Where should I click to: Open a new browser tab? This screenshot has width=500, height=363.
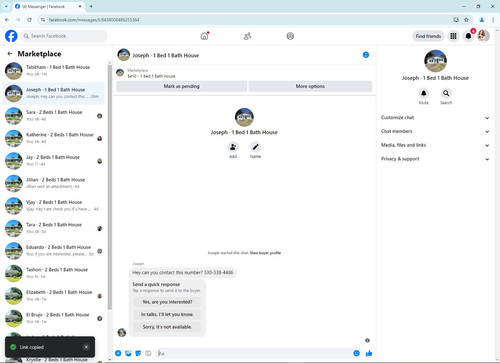pos(91,6)
